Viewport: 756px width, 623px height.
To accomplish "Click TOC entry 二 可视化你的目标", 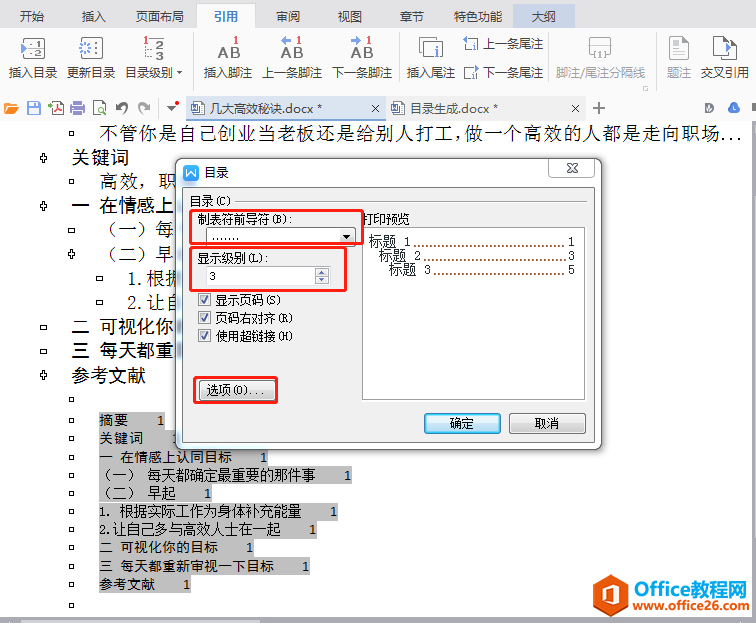I will tap(176, 547).
